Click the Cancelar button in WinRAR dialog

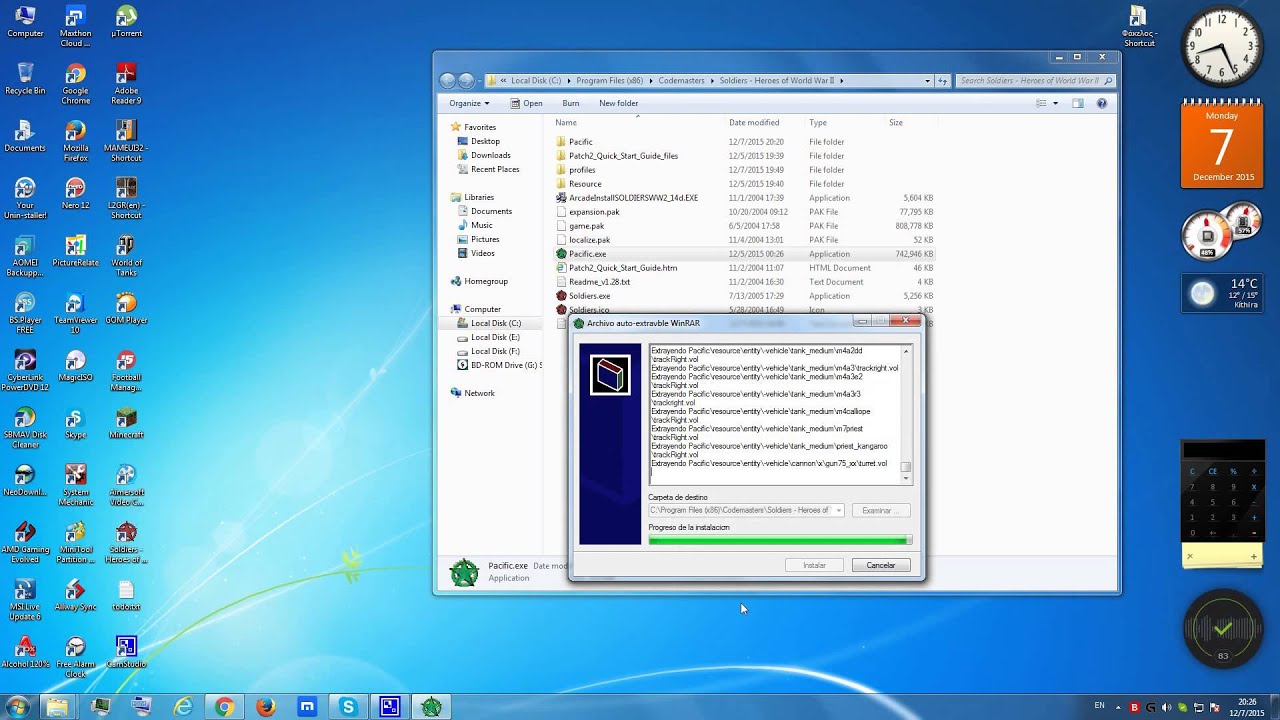tap(881, 565)
